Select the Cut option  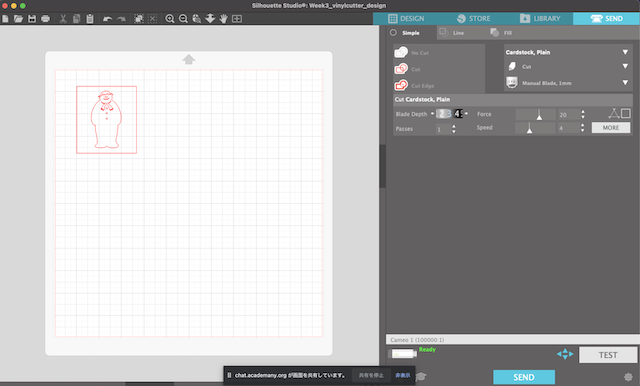tap(407, 69)
